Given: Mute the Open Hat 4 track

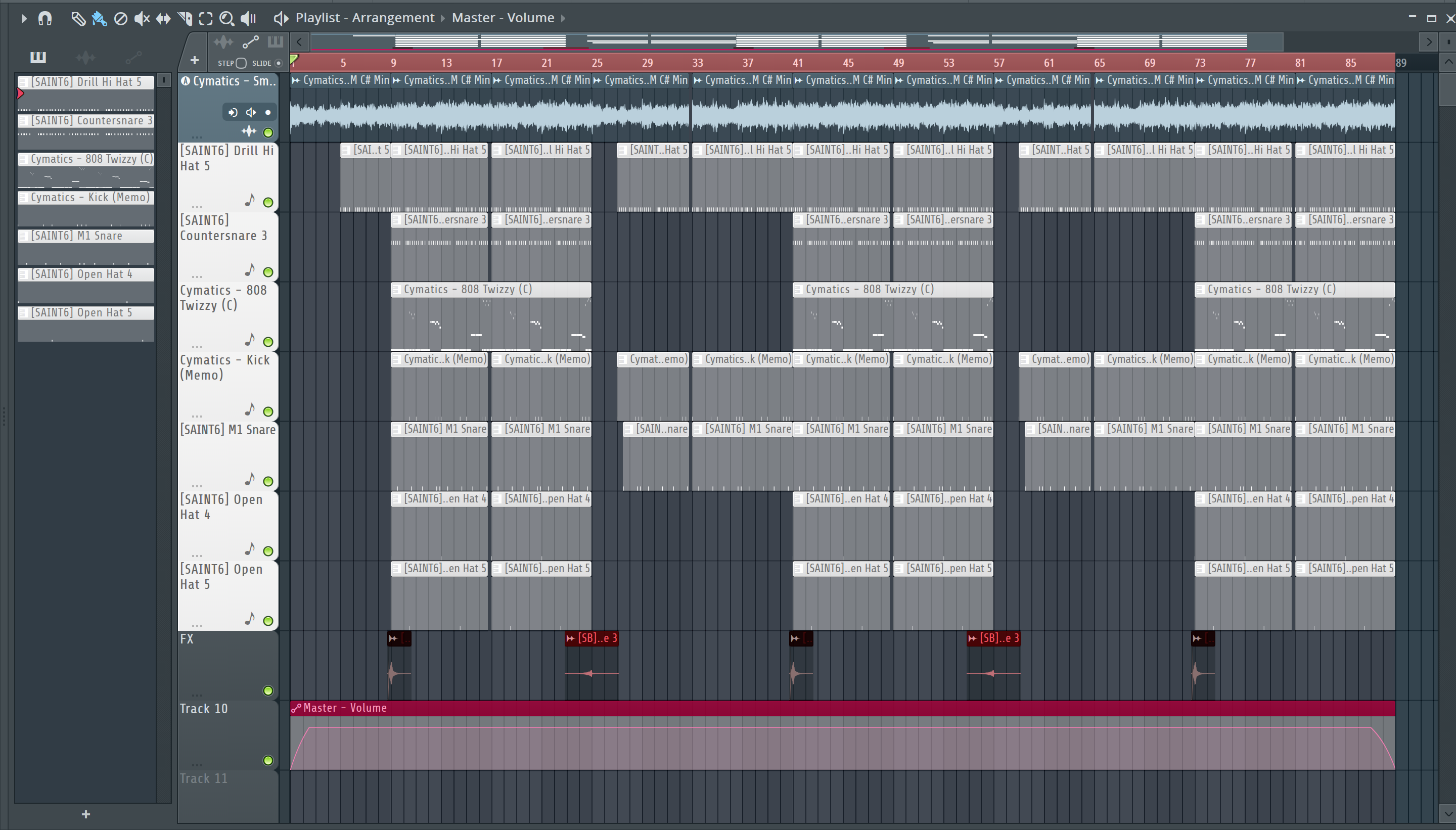Looking at the screenshot, I should coord(268,551).
